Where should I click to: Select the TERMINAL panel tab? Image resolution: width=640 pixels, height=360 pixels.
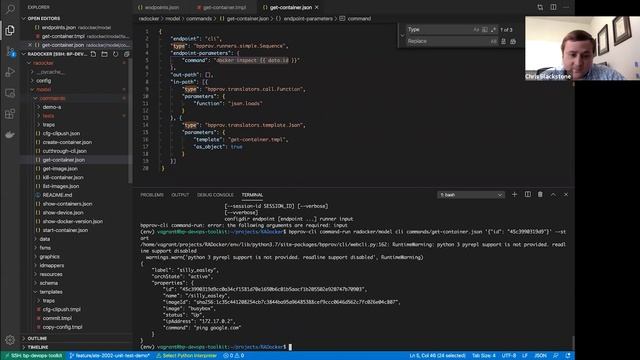(x=252, y=195)
